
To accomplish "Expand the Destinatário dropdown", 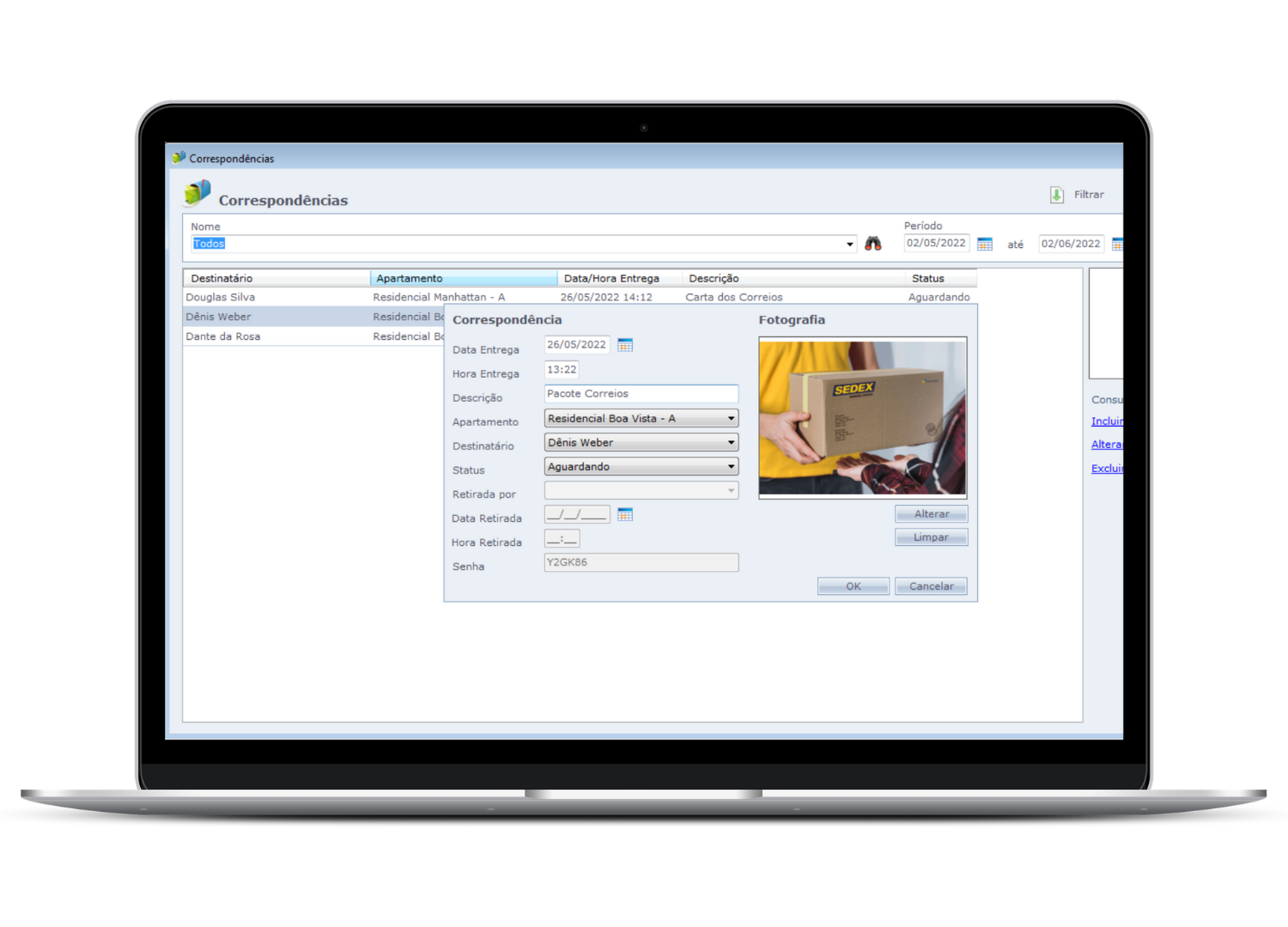I will (x=731, y=443).
